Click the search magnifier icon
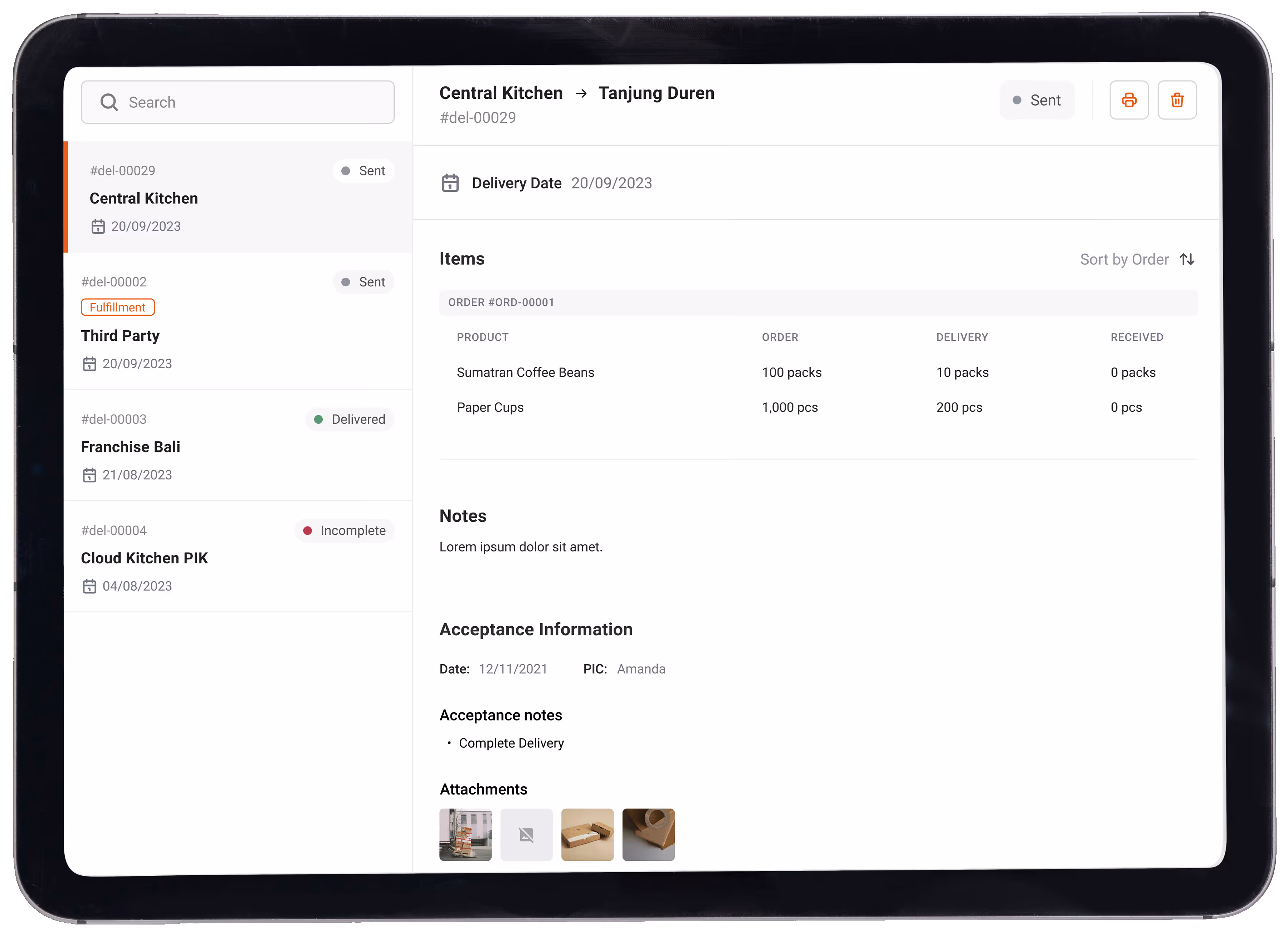Viewport: 1288px width, 937px height. click(108, 102)
